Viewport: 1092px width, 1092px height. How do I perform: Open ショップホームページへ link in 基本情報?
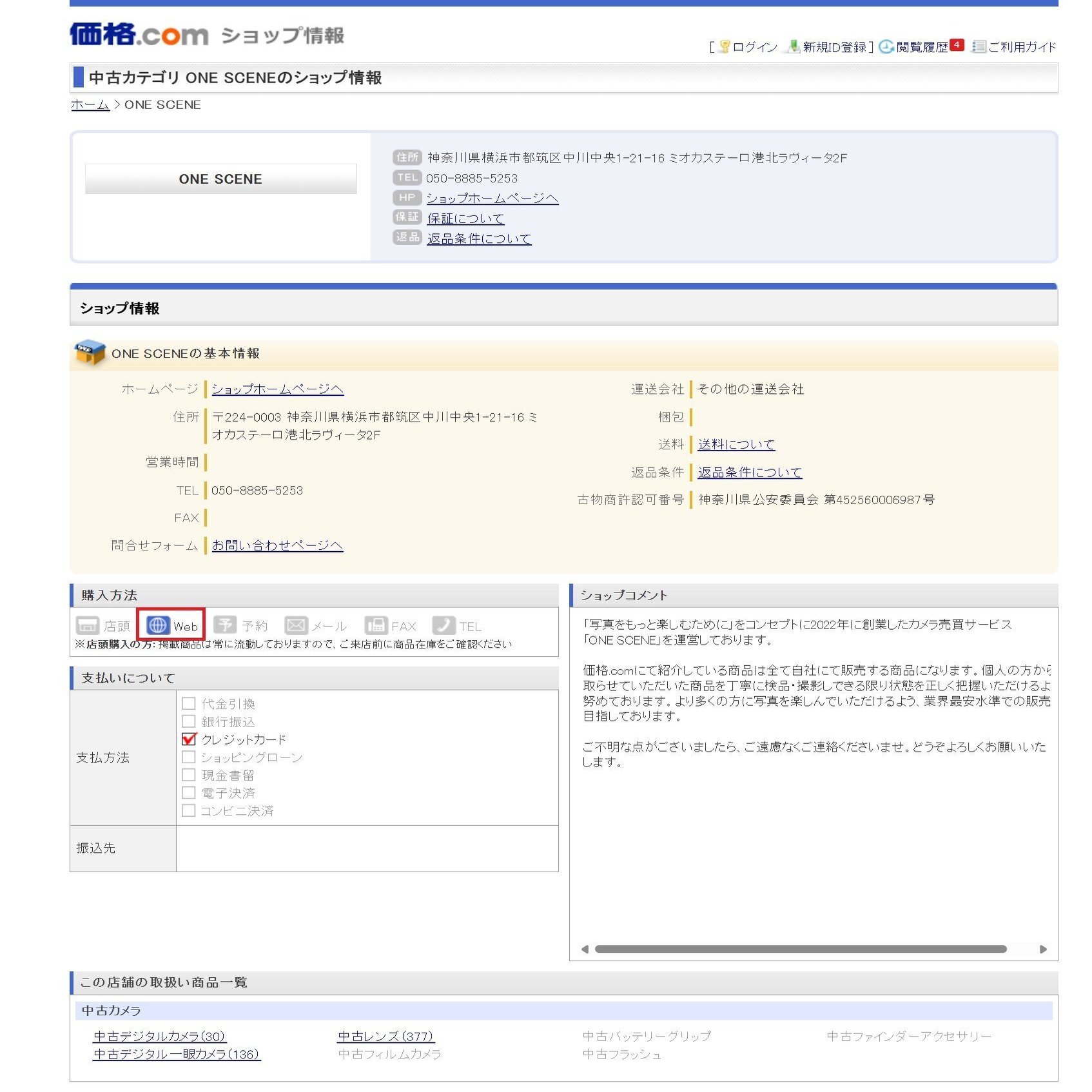pyautogui.click(x=277, y=389)
